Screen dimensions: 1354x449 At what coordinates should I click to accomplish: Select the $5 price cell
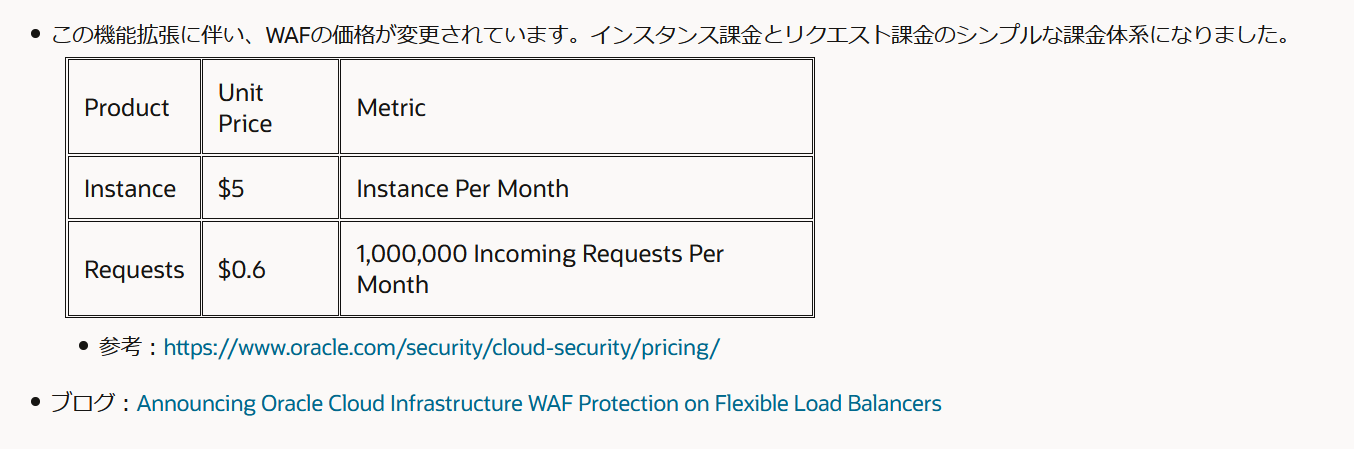coord(270,188)
